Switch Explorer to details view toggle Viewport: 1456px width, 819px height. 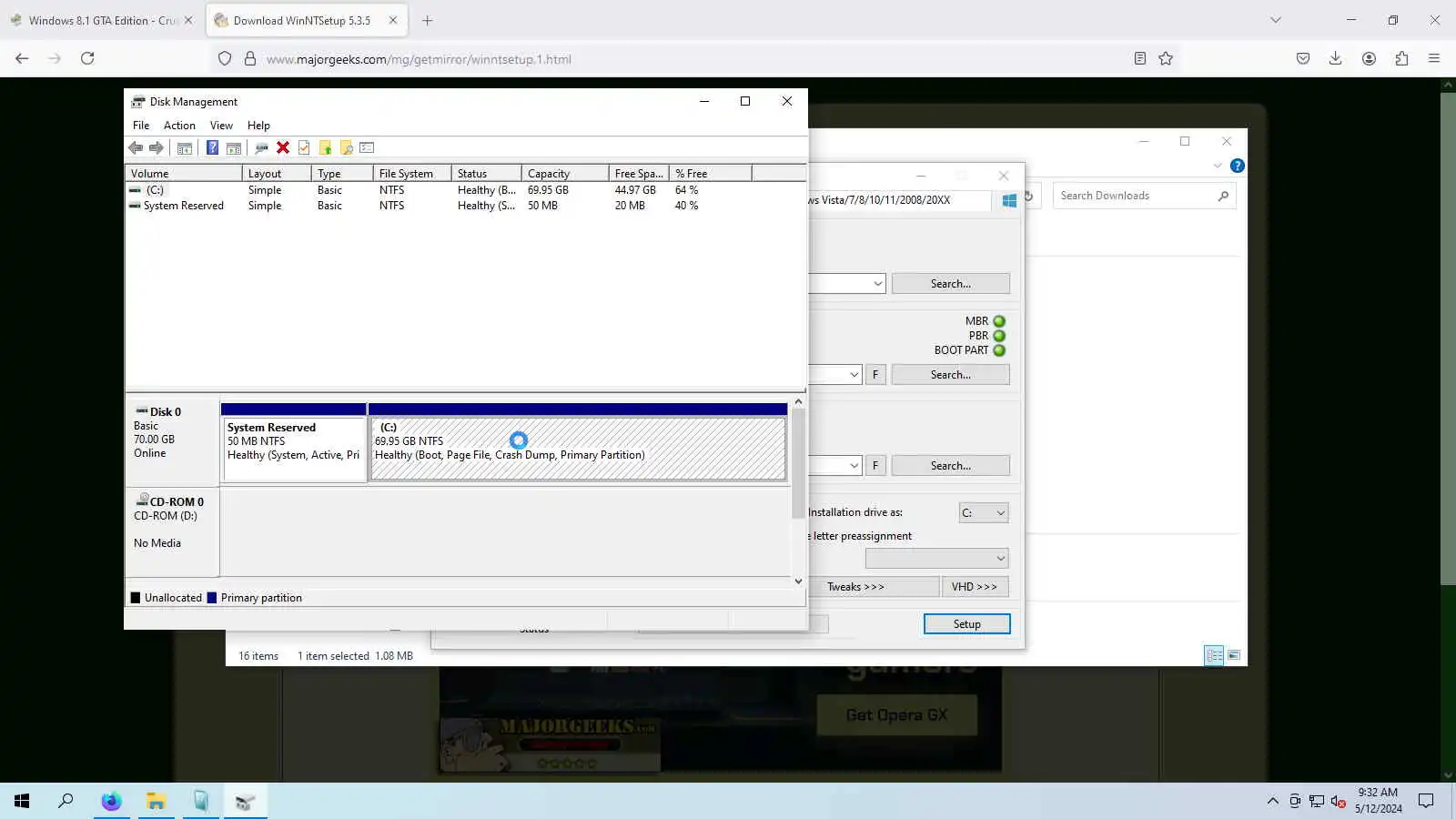(x=1214, y=655)
